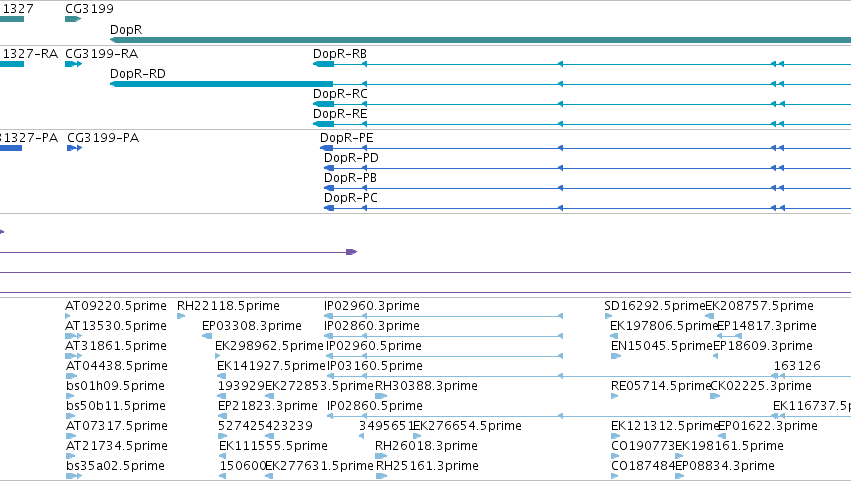The width and height of the screenshot is (851, 481).
Task: Open the CG3199-RA transcript label
Action: click(101, 54)
